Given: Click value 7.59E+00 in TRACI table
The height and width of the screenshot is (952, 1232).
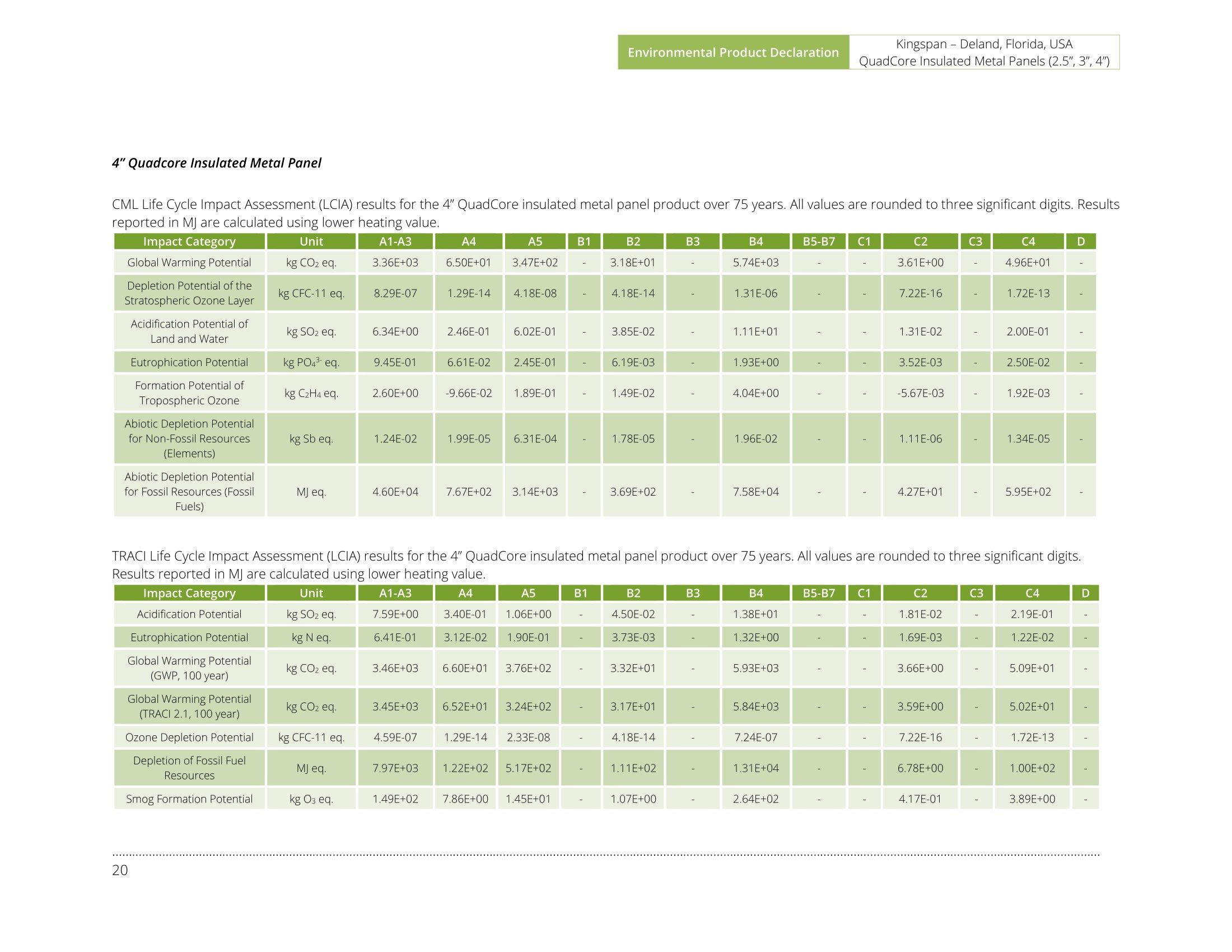Looking at the screenshot, I should [x=395, y=614].
